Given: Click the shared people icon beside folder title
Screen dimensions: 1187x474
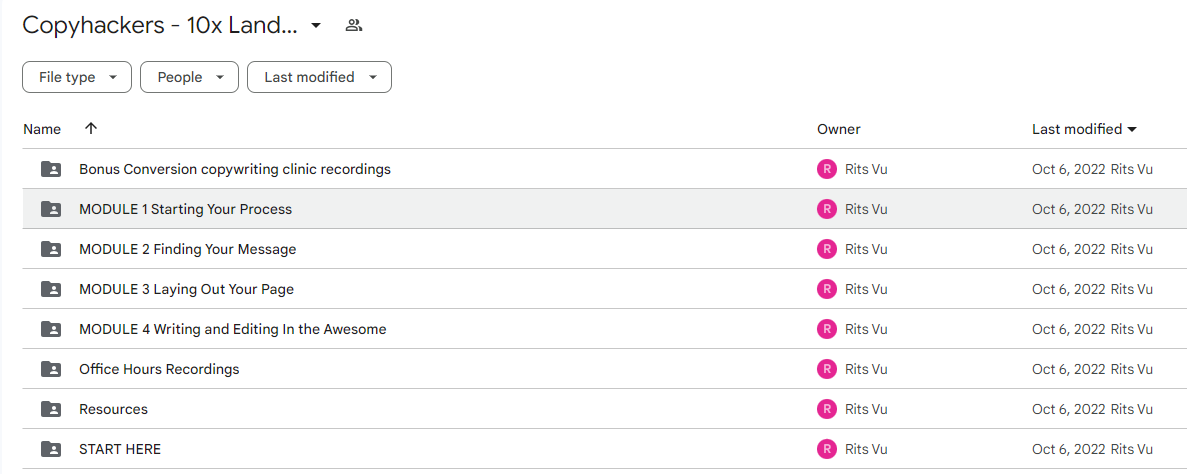Looking at the screenshot, I should coord(354,25).
